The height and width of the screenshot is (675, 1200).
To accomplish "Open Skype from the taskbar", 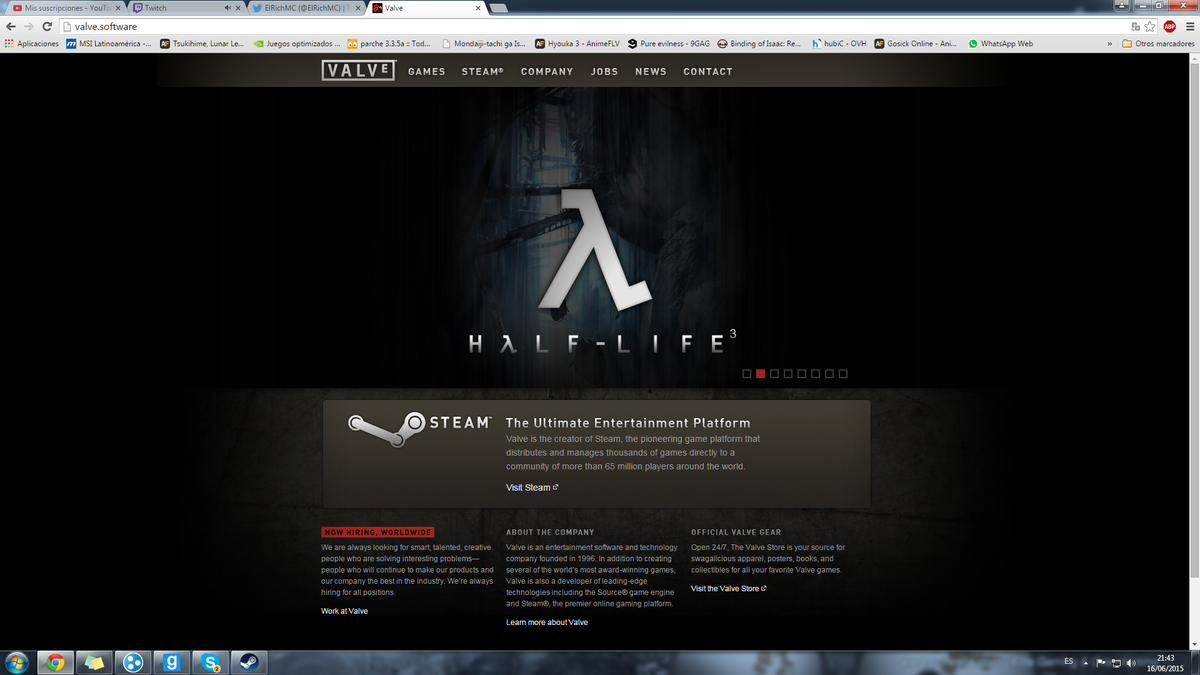I will point(211,662).
